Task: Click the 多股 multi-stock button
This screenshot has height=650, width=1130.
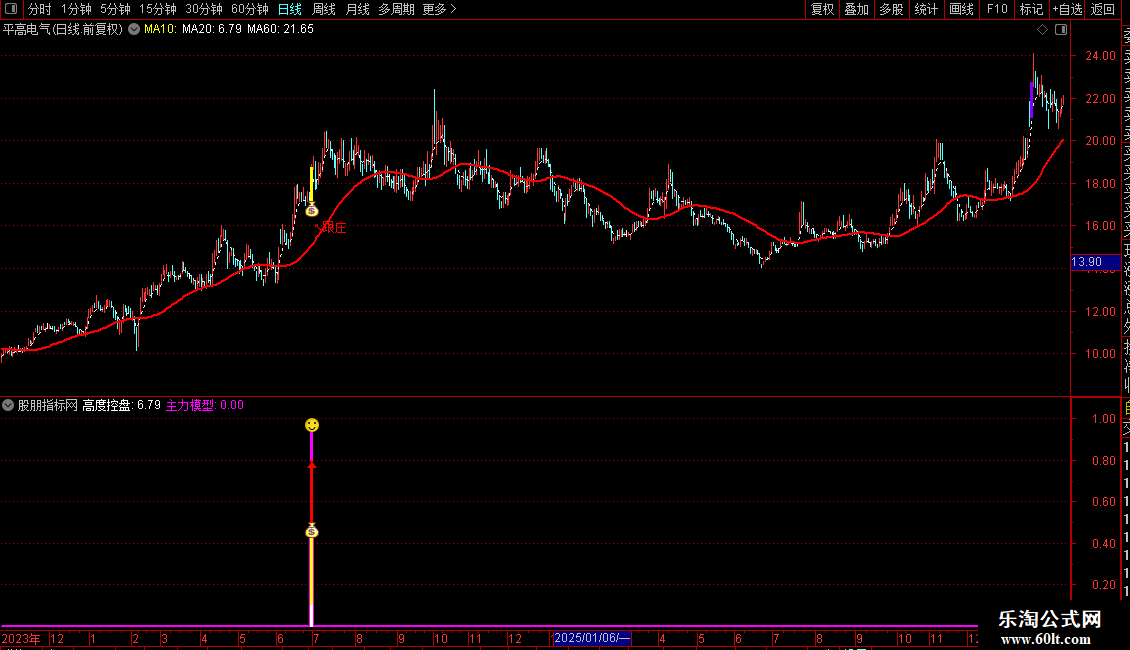Action: pos(891,9)
